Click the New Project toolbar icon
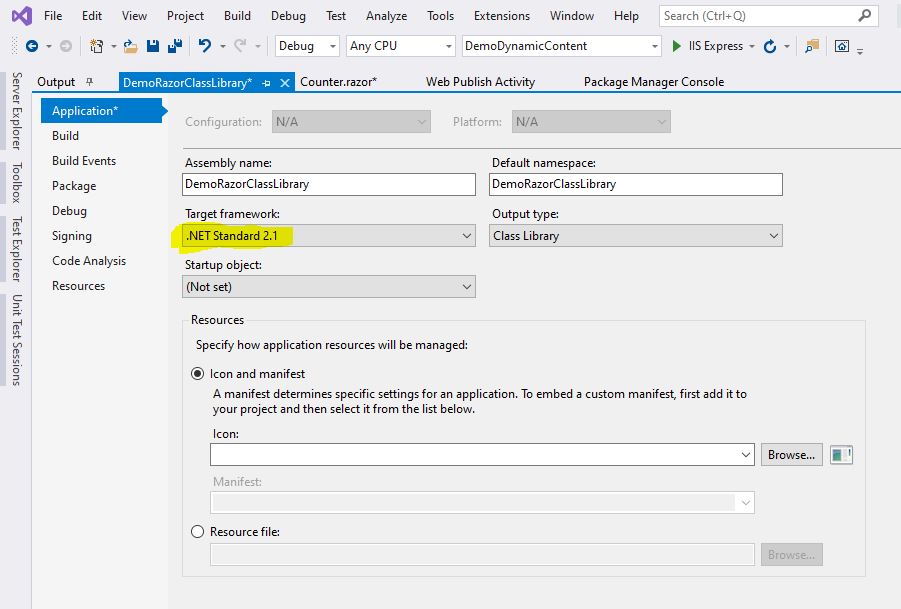Screen dimensions: 901x609 (x=97, y=46)
